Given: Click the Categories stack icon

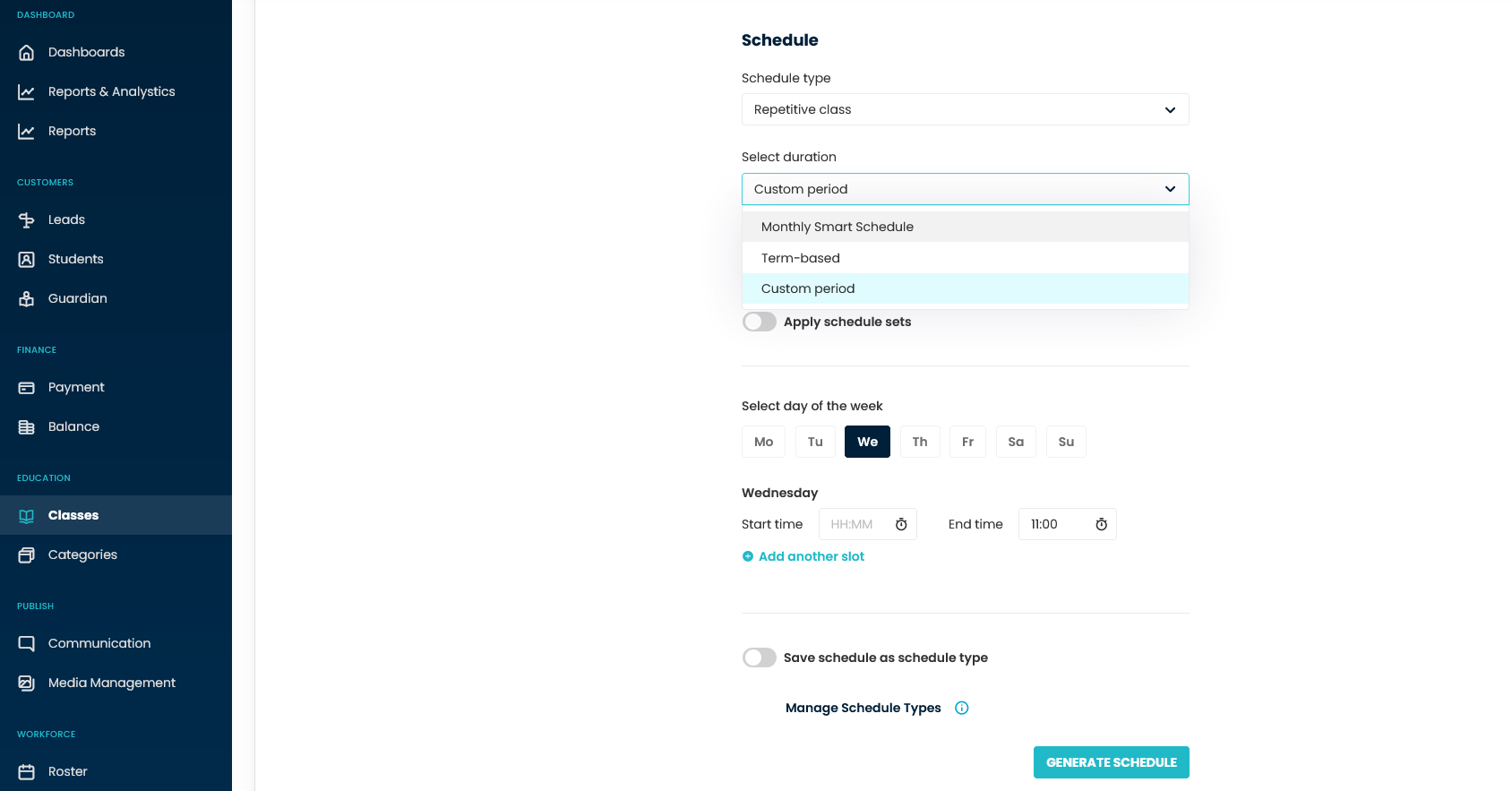Looking at the screenshot, I should [x=27, y=555].
